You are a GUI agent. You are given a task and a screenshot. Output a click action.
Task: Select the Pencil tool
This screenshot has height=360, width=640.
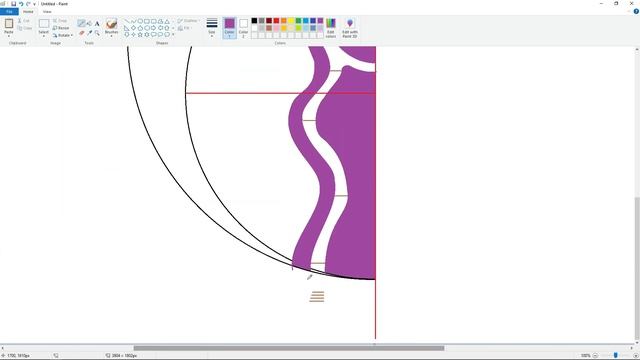coord(82,23)
